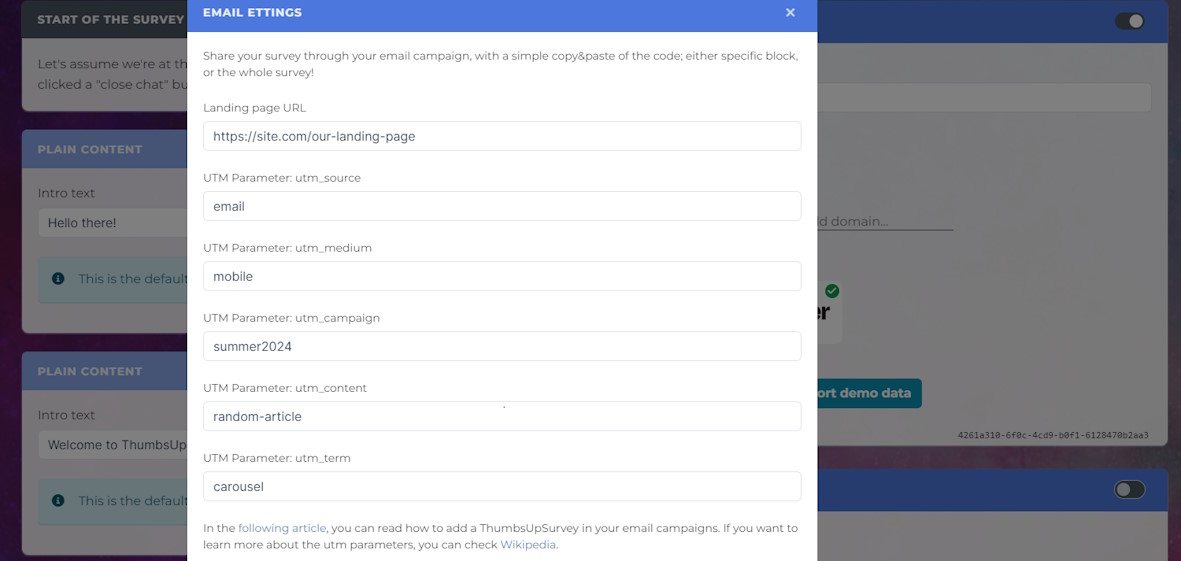Image resolution: width=1181 pixels, height=561 pixels.
Task: Click the Hello there! intro text field
Action: coord(113,223)
